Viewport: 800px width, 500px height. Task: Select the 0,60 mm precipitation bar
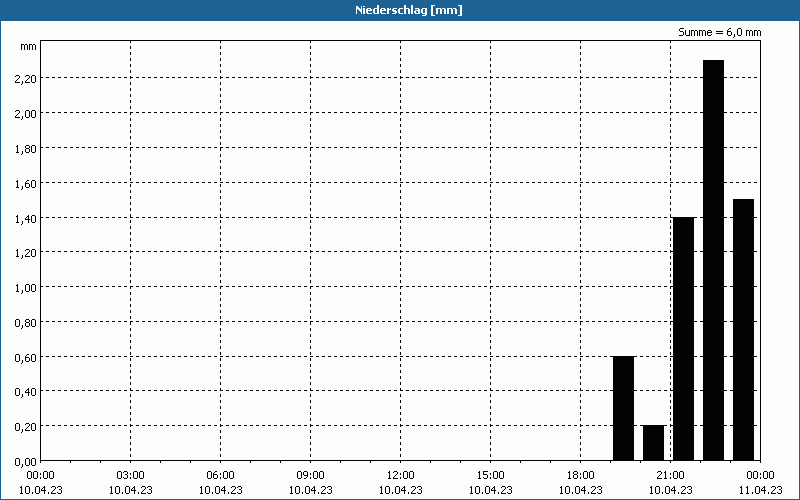coord(623,409)
